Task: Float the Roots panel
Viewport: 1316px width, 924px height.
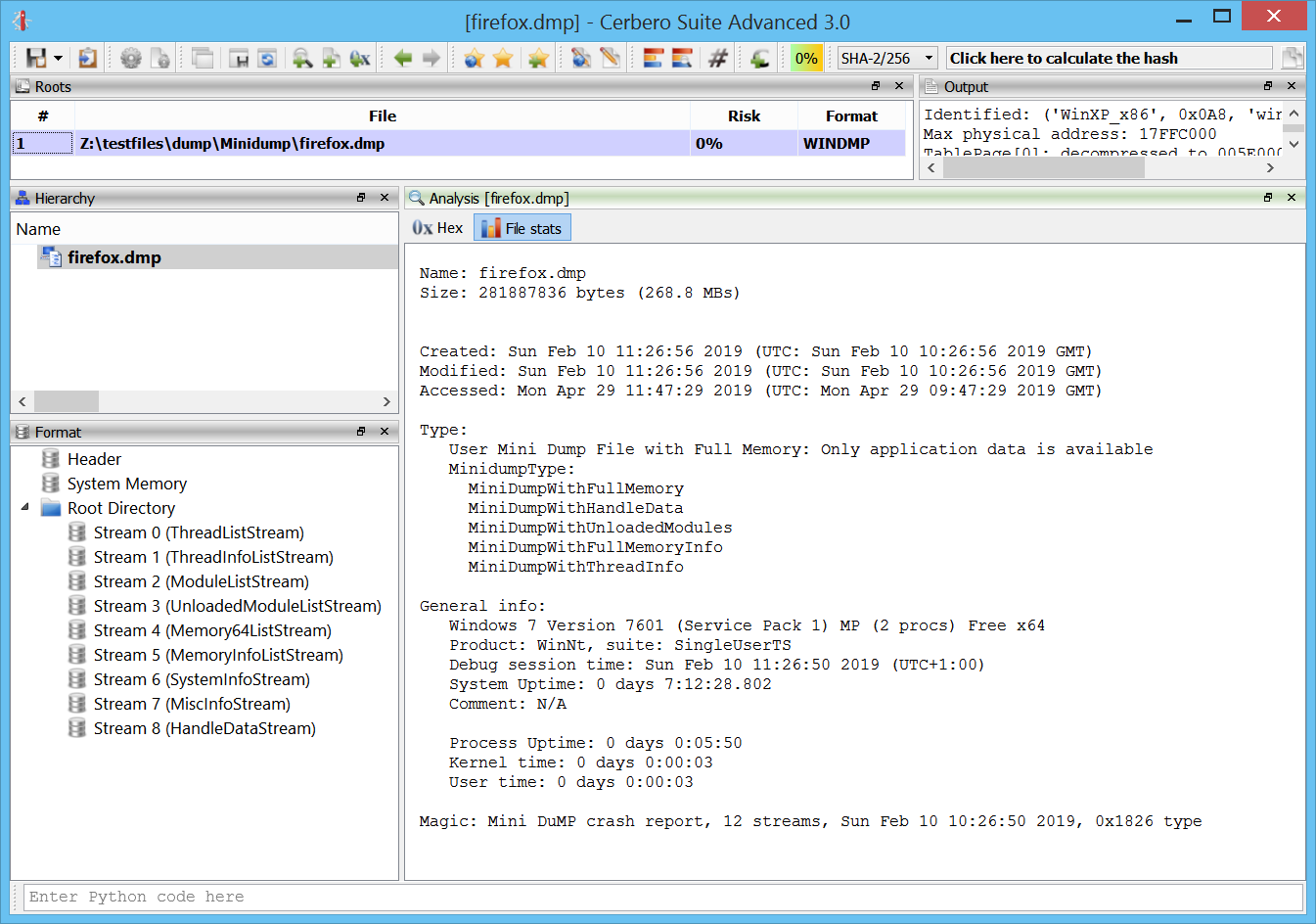Action: pyautogui.click(x=876, y=86)
